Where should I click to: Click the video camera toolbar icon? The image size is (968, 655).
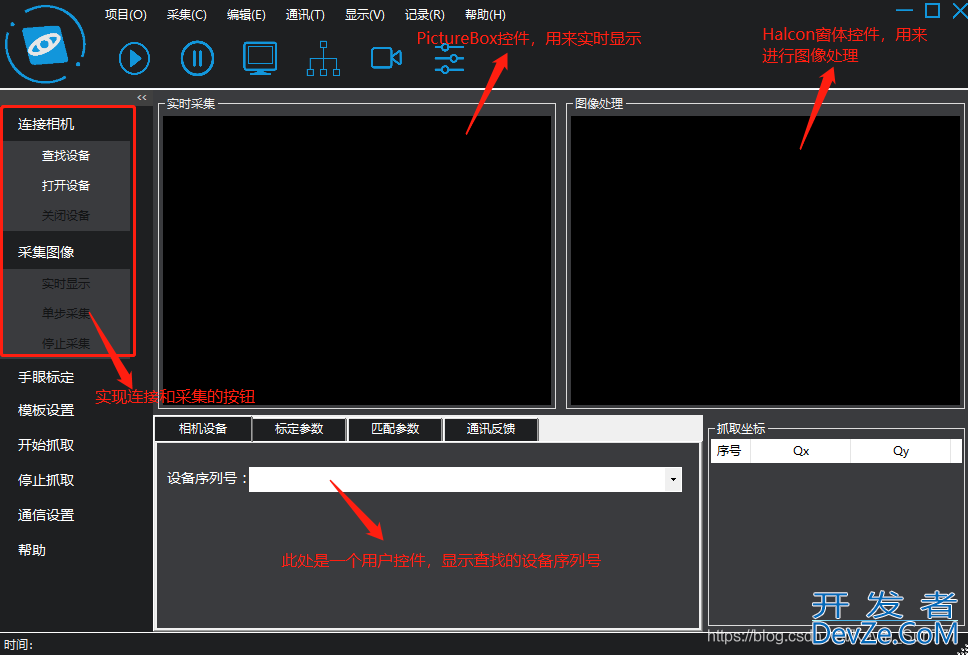(x=386, y=58)
